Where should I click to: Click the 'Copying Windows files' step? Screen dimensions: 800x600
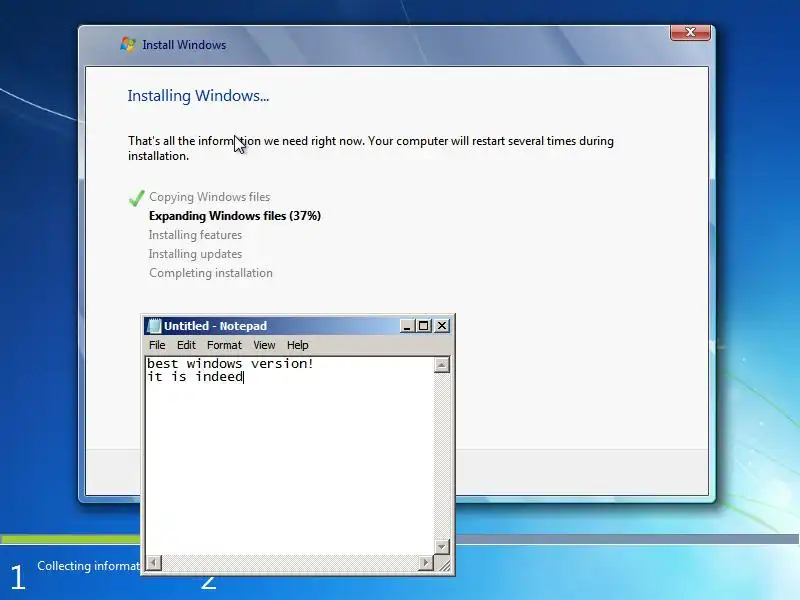point(210,197)
